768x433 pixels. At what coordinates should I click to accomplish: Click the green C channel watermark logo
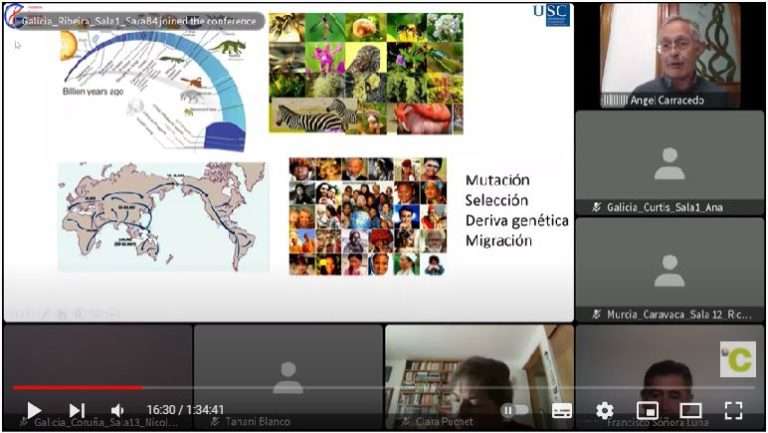737,359
